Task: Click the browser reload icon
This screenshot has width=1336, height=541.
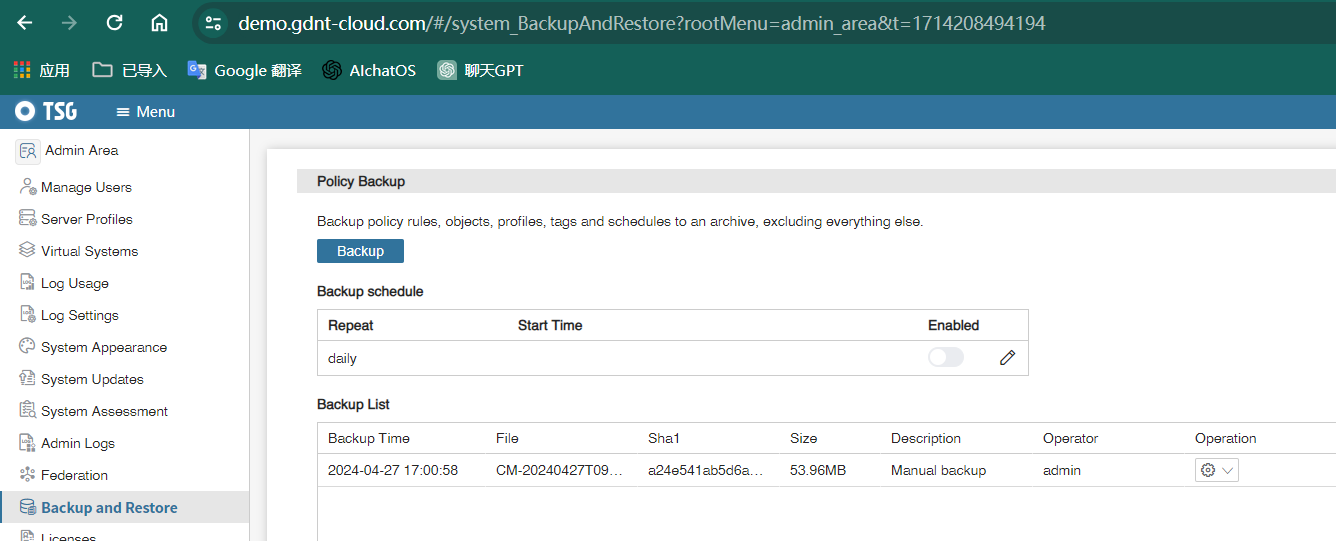Action: pyautogui.click(x=114, y=22)
